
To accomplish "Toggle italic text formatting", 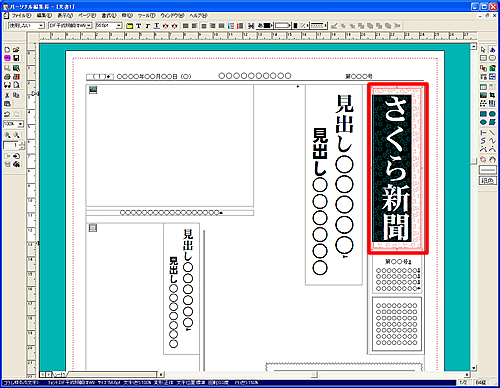I will pos(148,26).
